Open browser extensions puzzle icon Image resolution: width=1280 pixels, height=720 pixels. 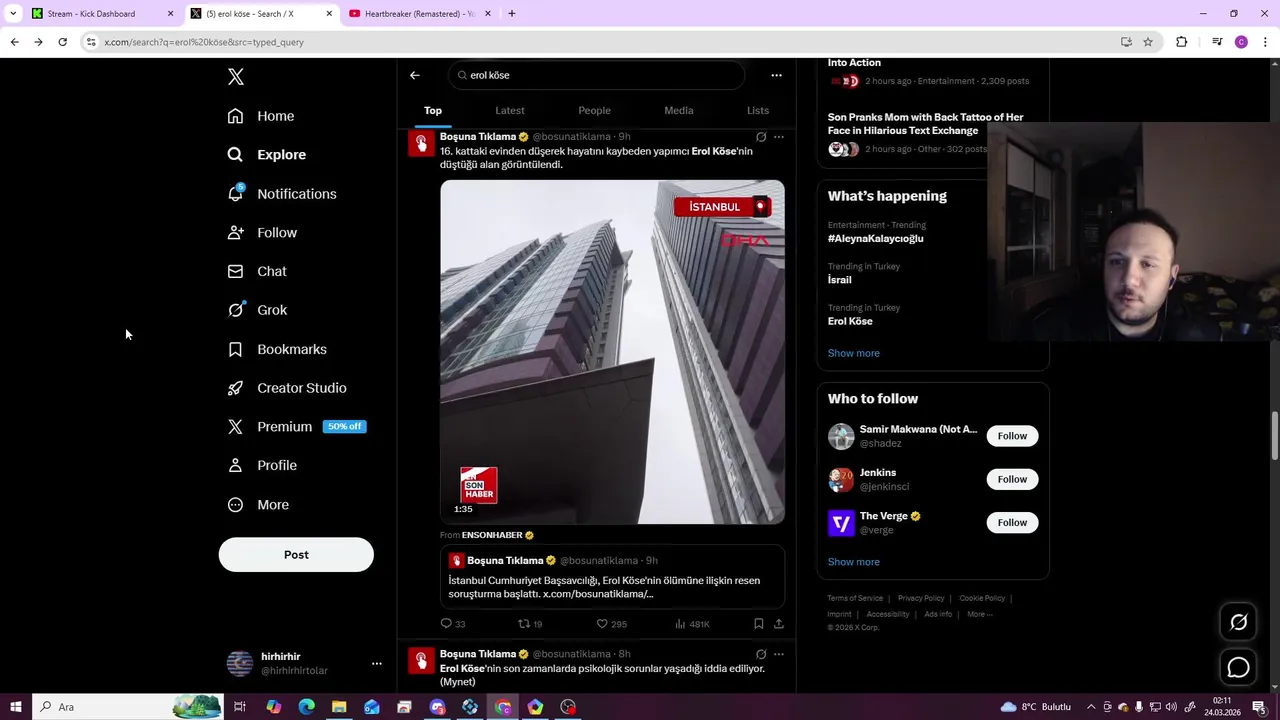[1181, 42]
